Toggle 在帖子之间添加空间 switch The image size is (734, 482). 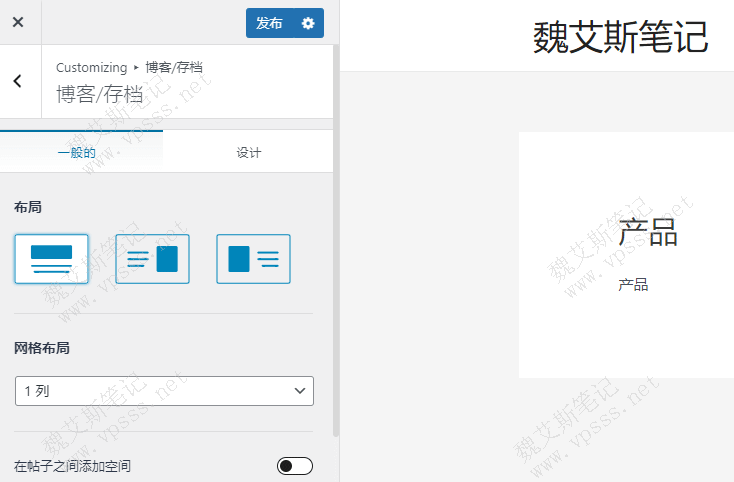(x=295, y=466)
